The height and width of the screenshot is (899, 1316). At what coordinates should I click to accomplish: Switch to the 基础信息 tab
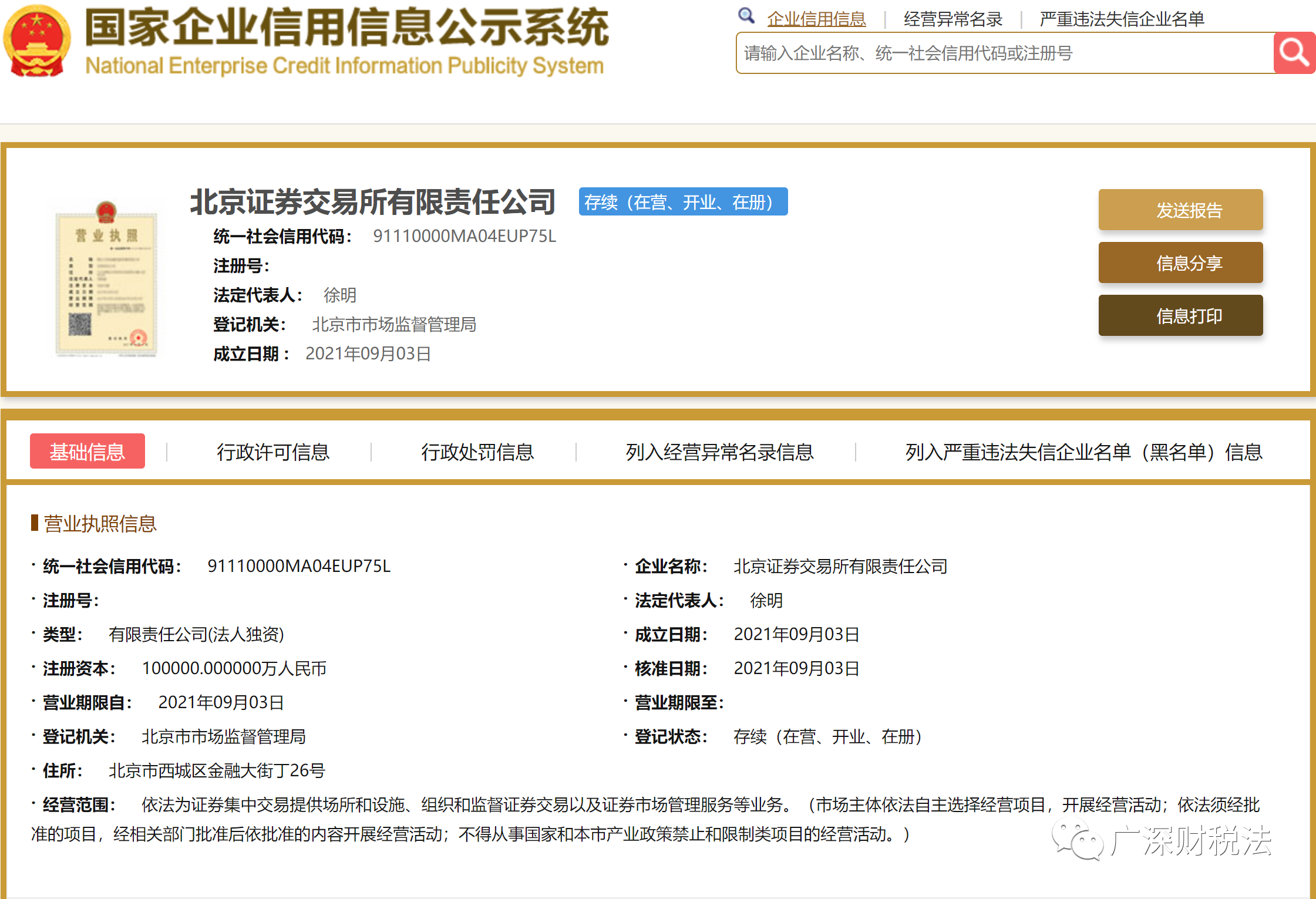point(87,451)
